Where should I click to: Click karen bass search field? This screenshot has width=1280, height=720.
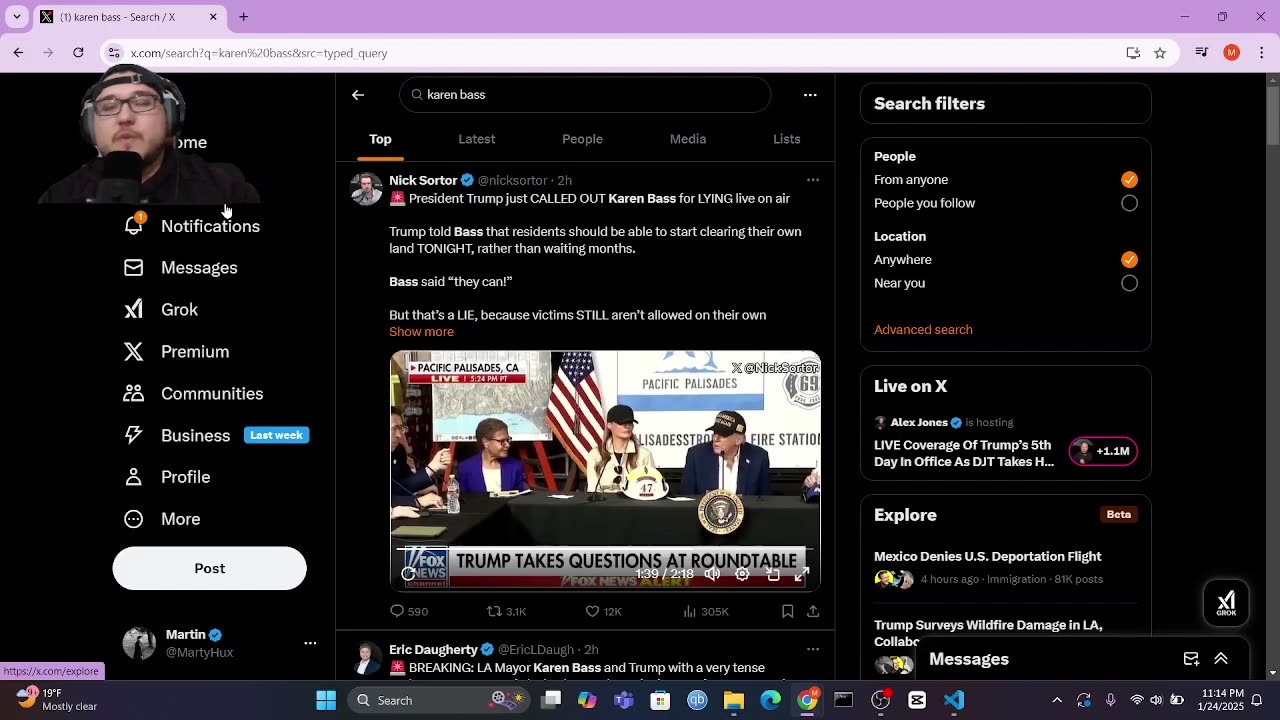[x=585, y=95]
